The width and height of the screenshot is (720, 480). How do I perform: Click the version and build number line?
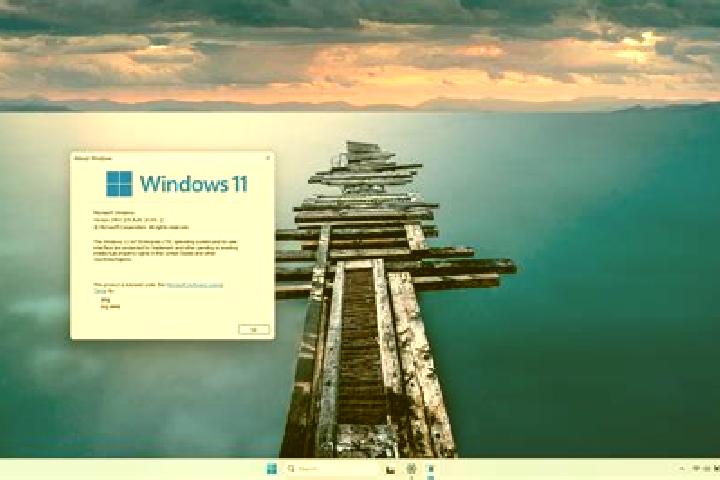pos(129,220)
